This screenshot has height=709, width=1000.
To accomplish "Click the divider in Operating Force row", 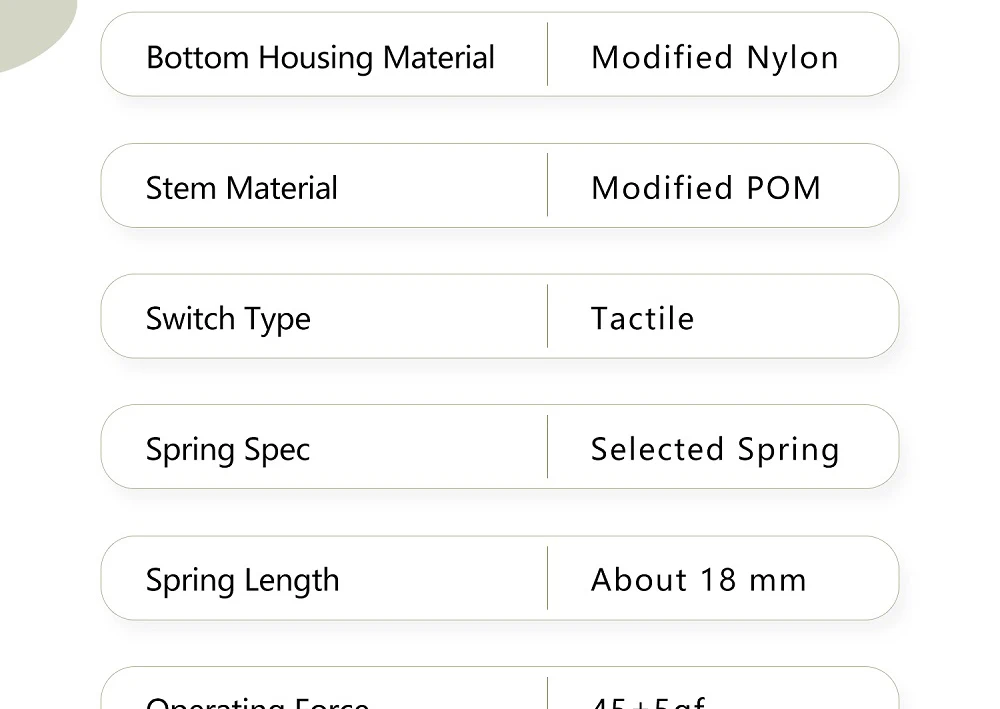I will [547, 694].
